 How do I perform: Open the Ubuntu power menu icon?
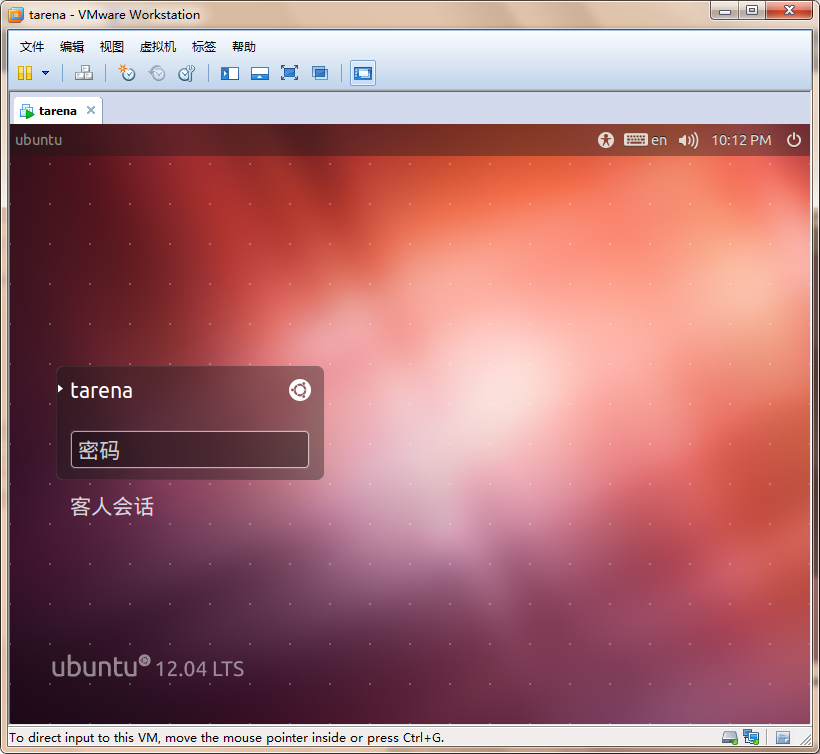click(793, 140)
